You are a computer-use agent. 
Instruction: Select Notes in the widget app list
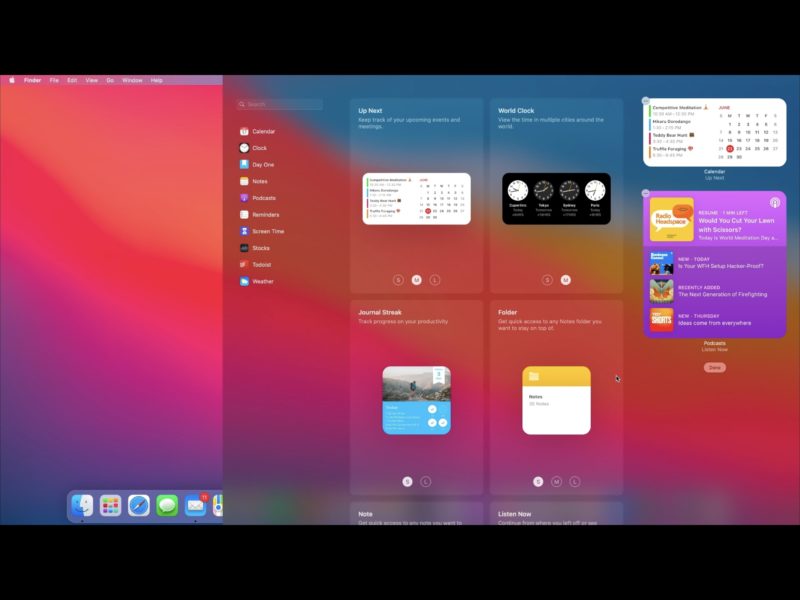pos(254,181)
